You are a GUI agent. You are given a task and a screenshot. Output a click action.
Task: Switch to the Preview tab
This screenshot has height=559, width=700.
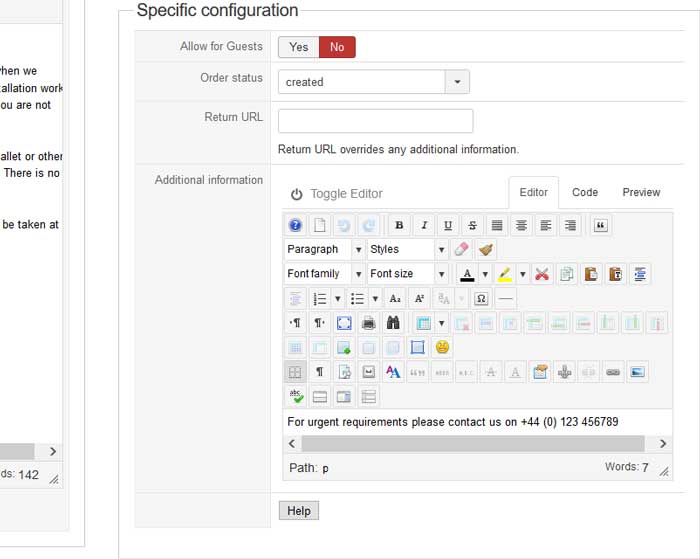[x=641, y=192]
